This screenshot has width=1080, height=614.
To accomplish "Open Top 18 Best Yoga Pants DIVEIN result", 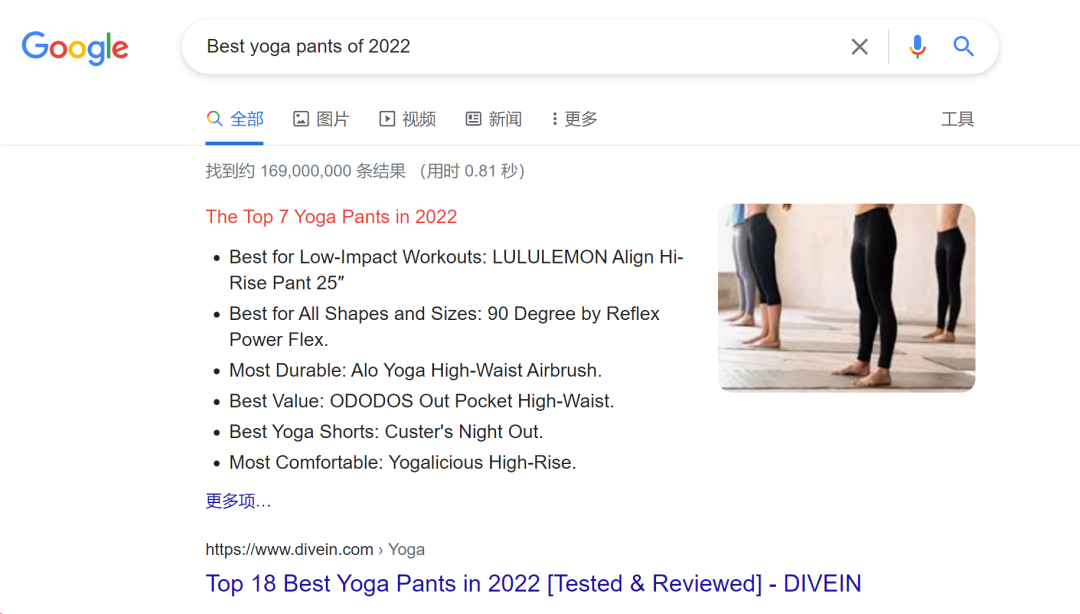I will click(533, 584).
